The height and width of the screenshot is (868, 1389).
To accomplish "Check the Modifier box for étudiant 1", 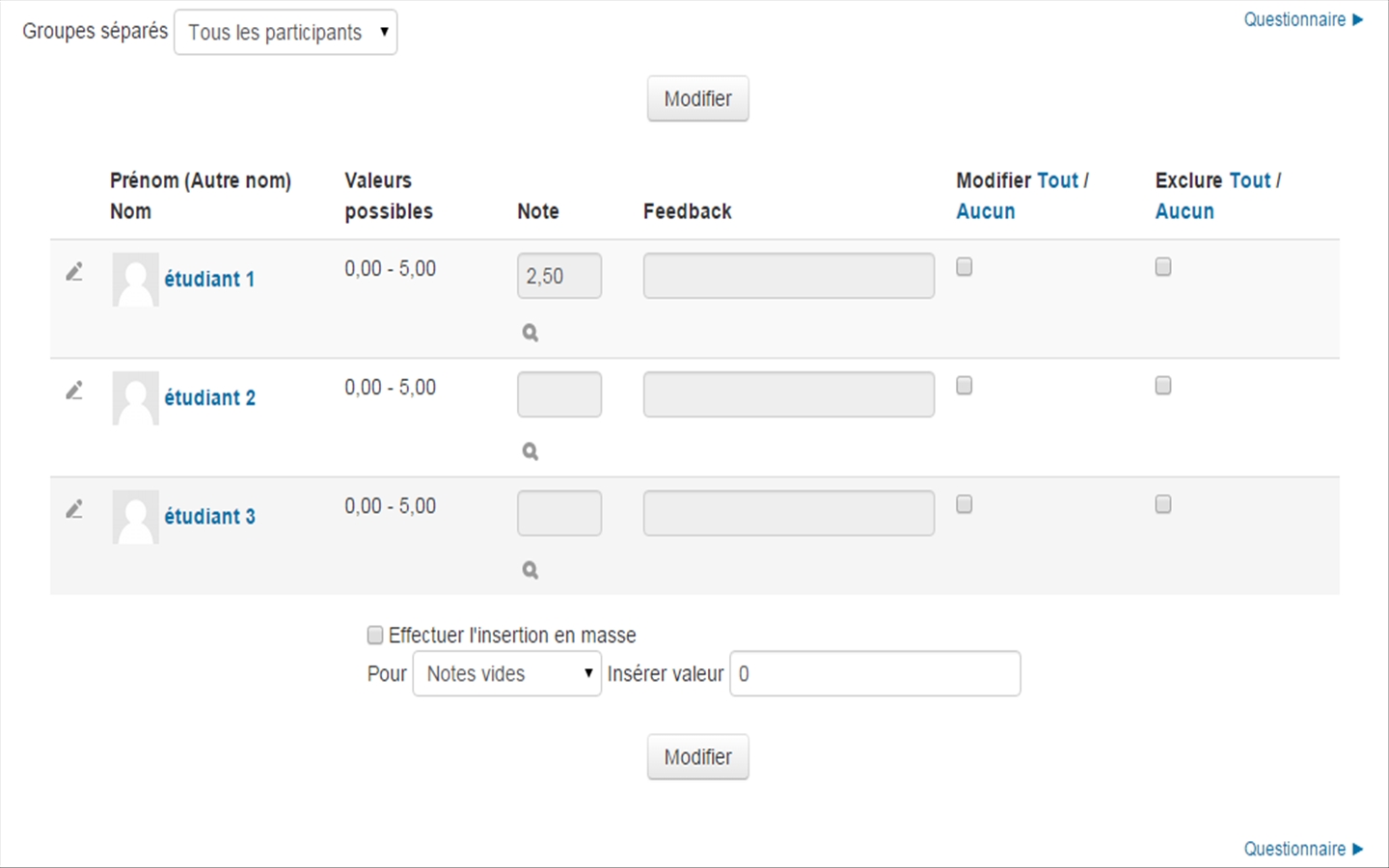I will [964, 267].
